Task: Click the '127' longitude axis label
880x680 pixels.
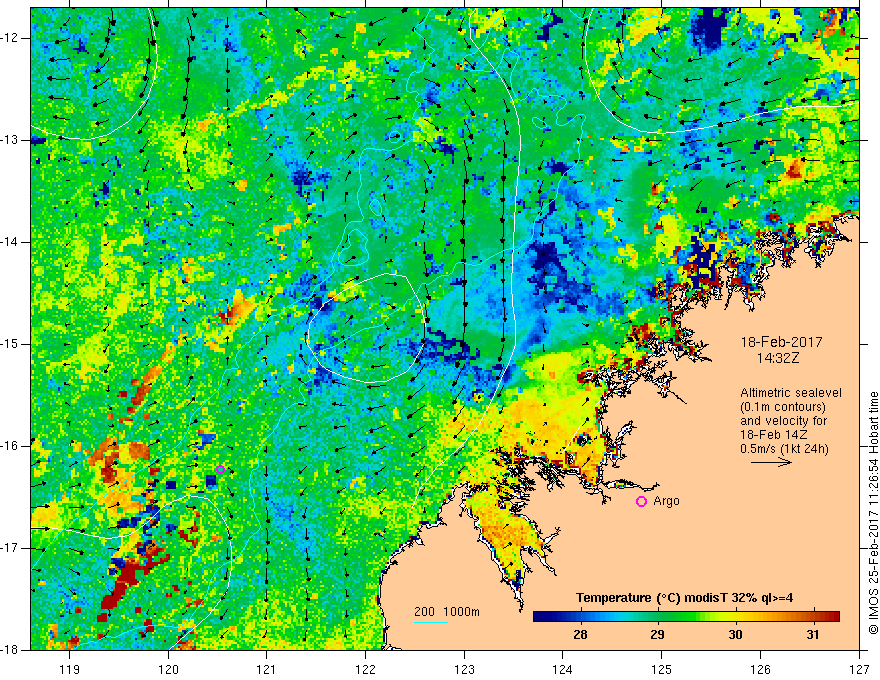Action: tap(859, 669)
